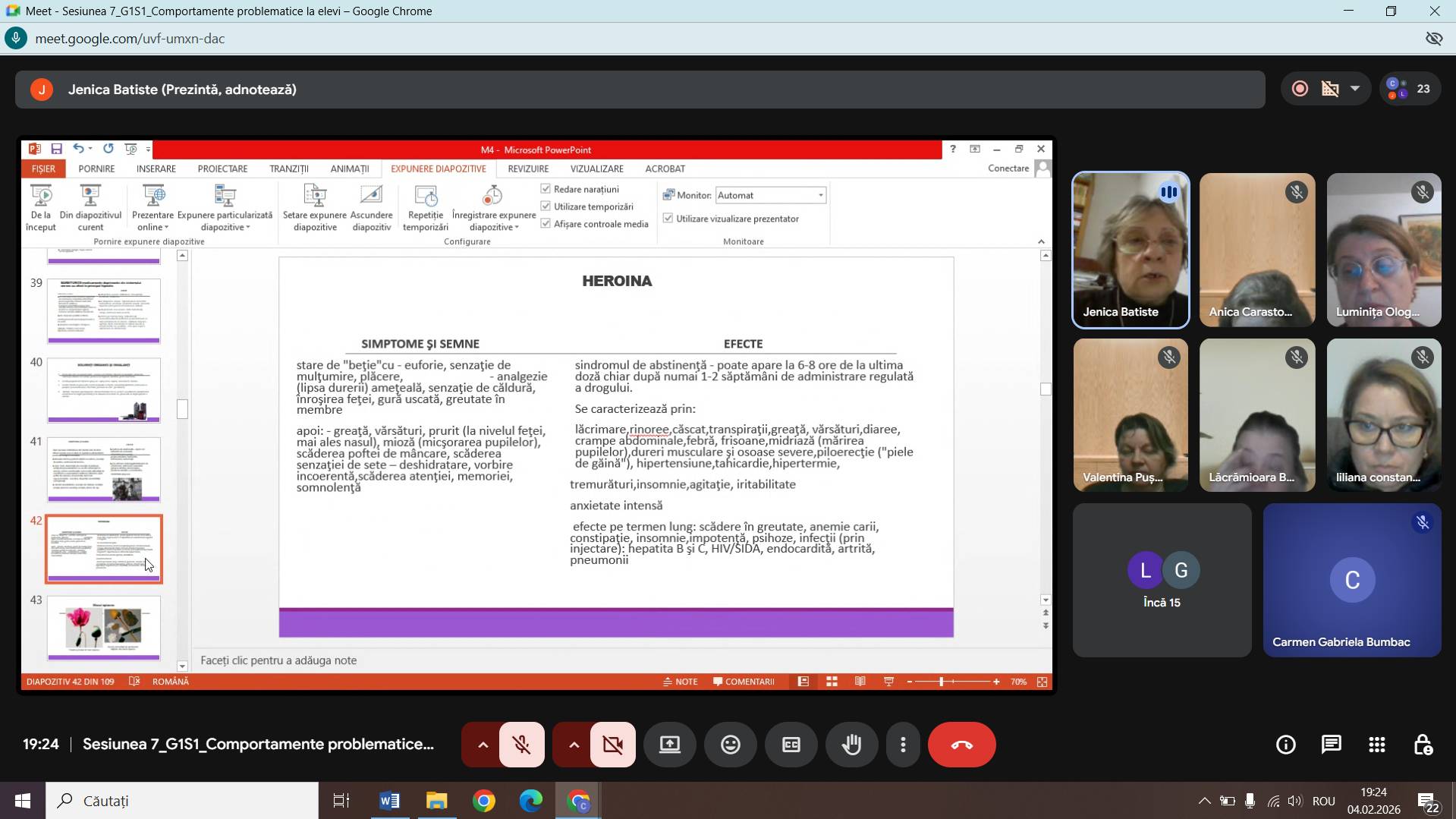
Task: Open more options three-dot menu
Action: point(903,745)
